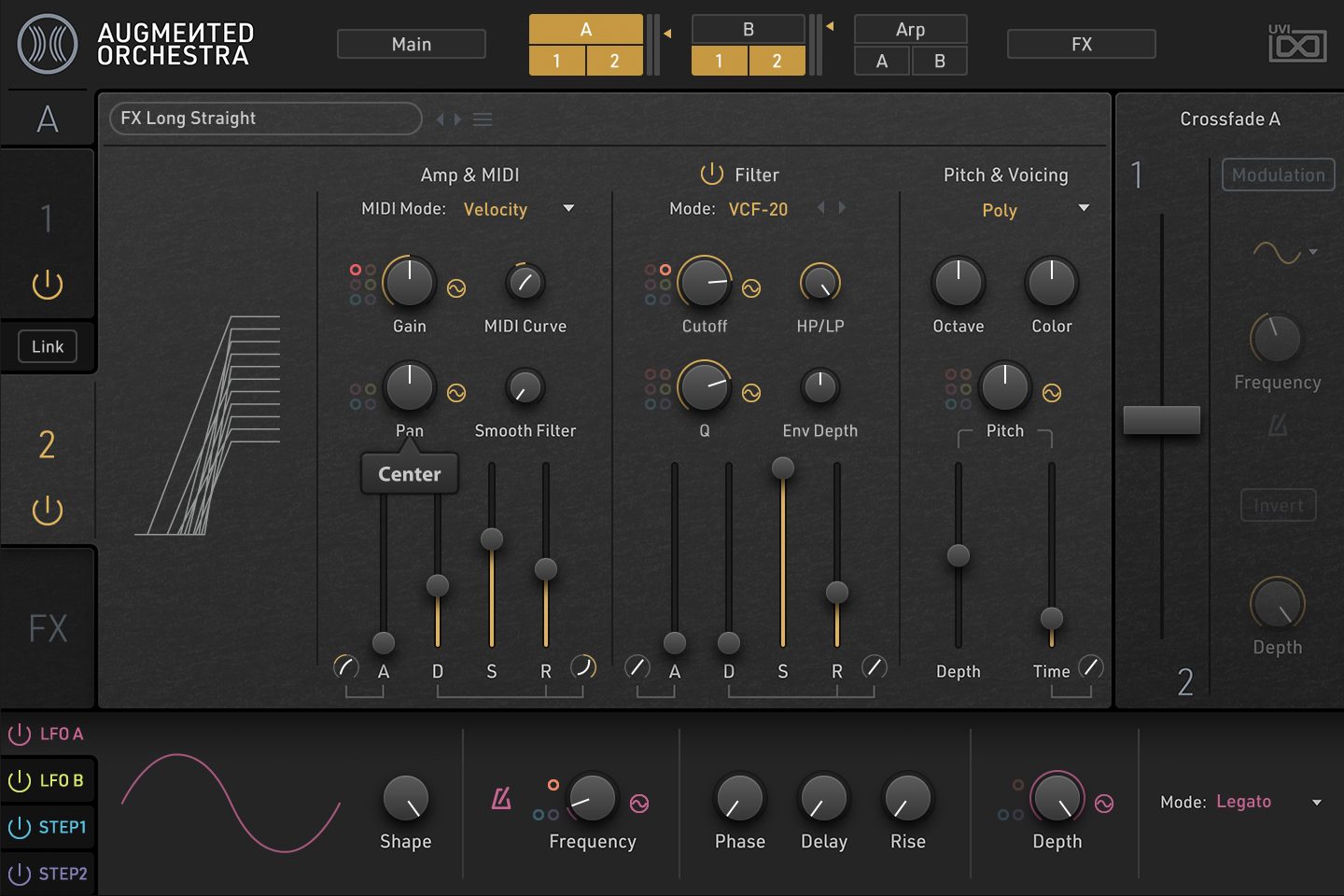Click the Filter Sustain slider handle

783,468
